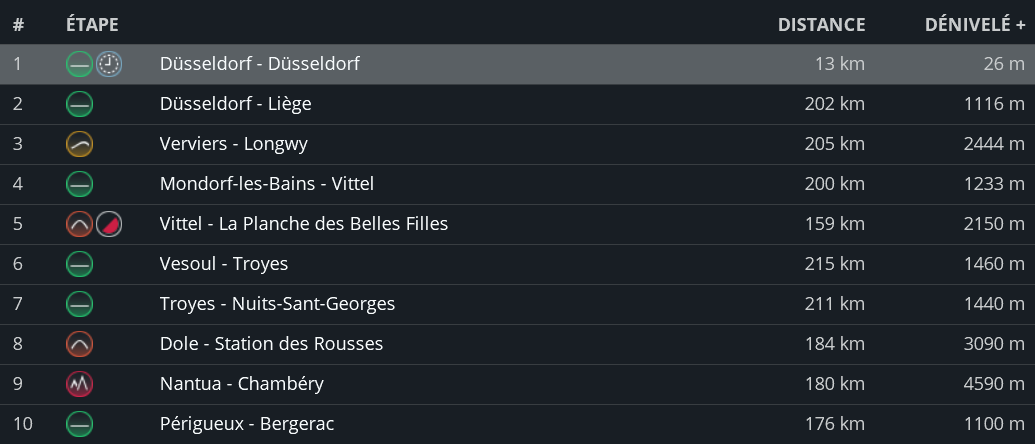
Task: Click the time trial clock icon on stage 1
Action: pos(109,65)
